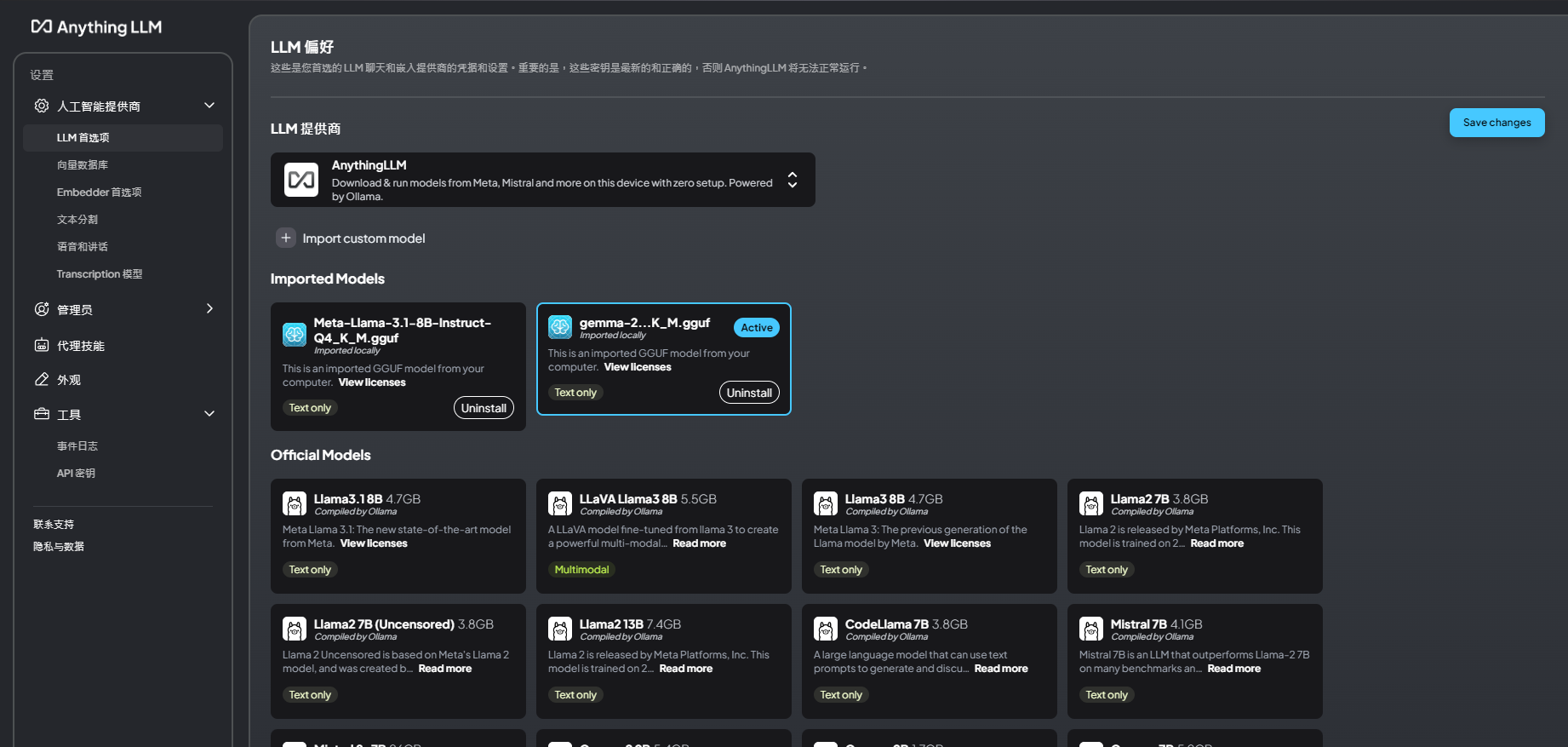This screenshot has height=747, width=1568.
Task: Click the Llama2 7B (Uncensored) llama icon
Action: [x=295, y=629]
